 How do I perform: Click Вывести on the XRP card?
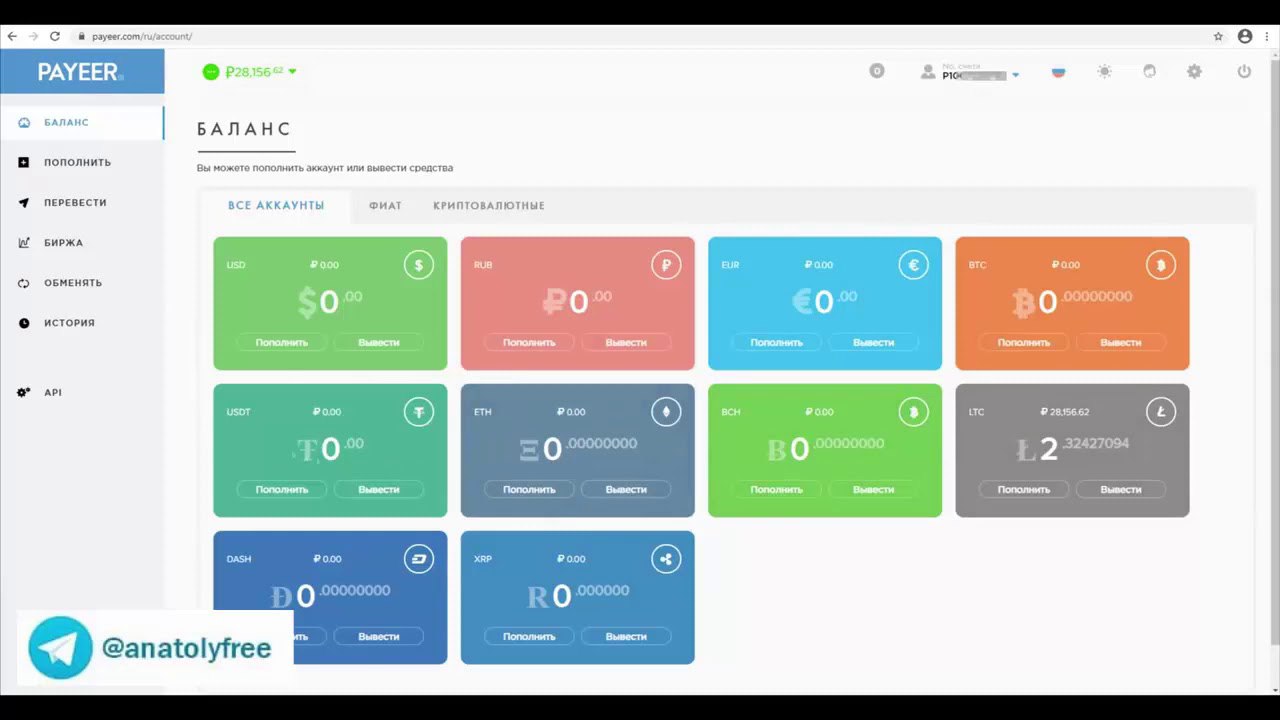pyautogui.click(x=626, y=636)
